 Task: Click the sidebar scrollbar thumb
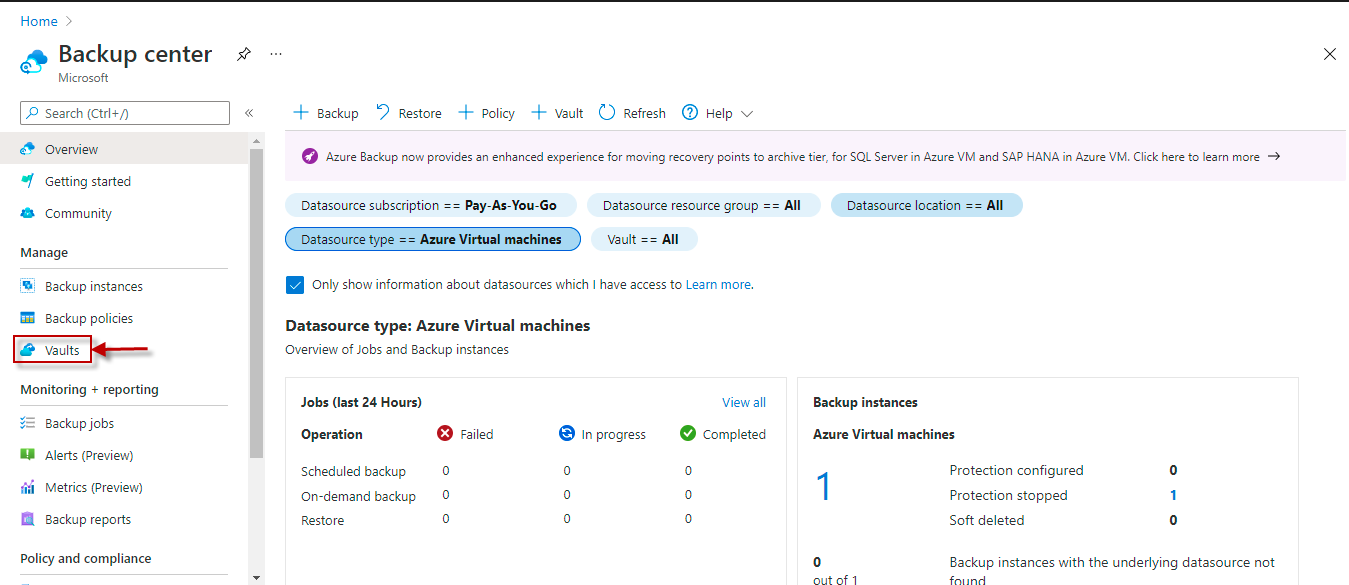[x=256, y=302]
